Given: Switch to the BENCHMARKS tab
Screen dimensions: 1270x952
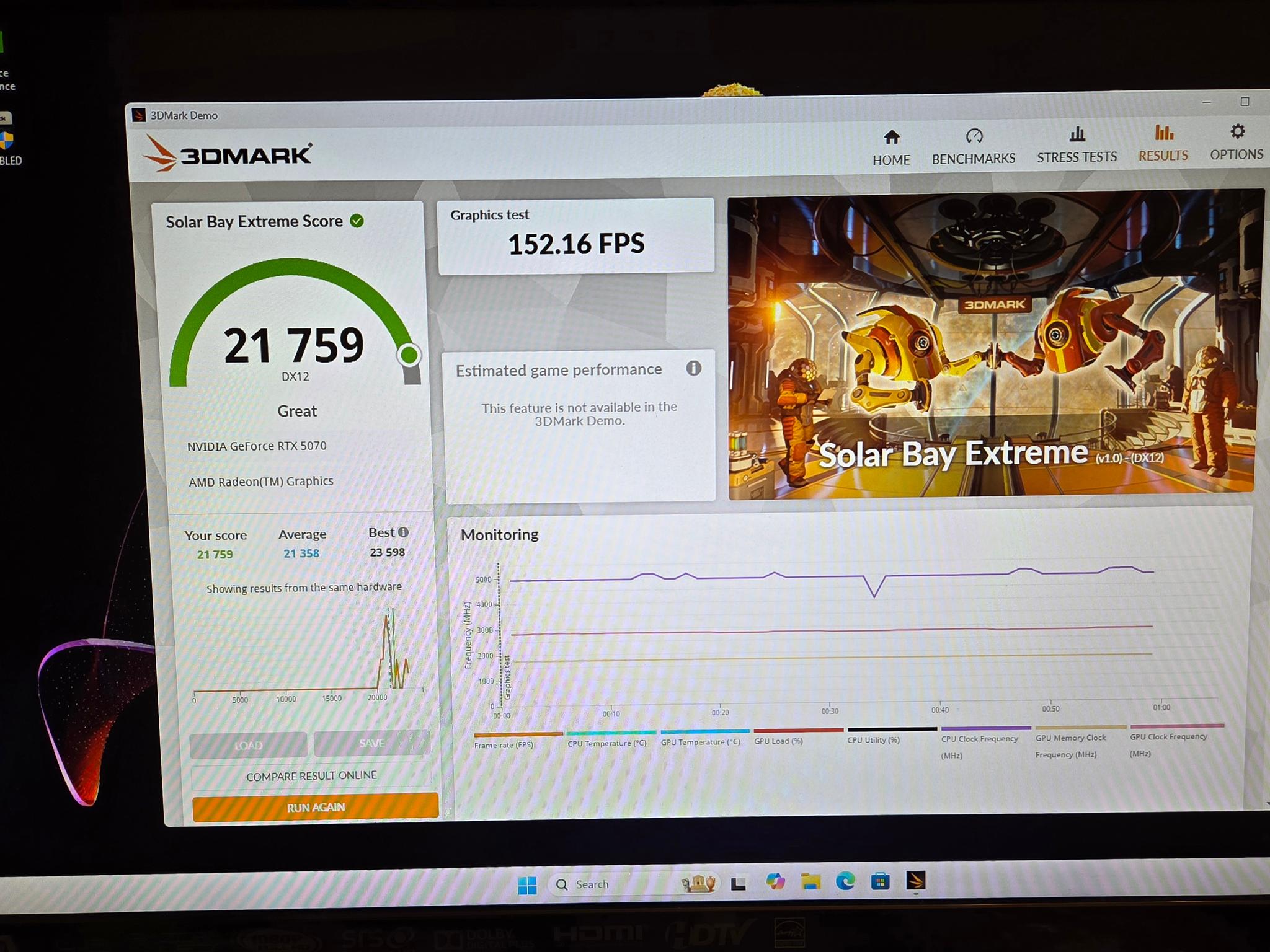Looking at the screenshot, I should pyautogui.click(x=974, y=147).
